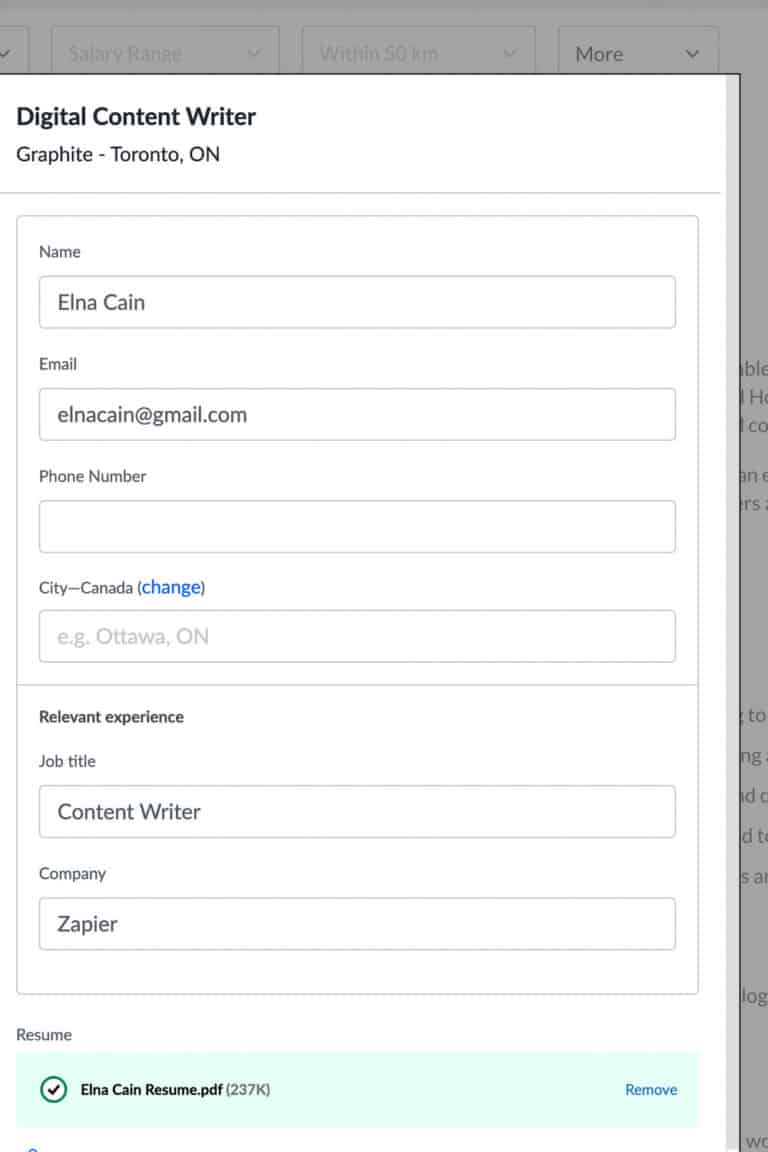
Task: Click the Phone Number label
Action: (92, 476)
